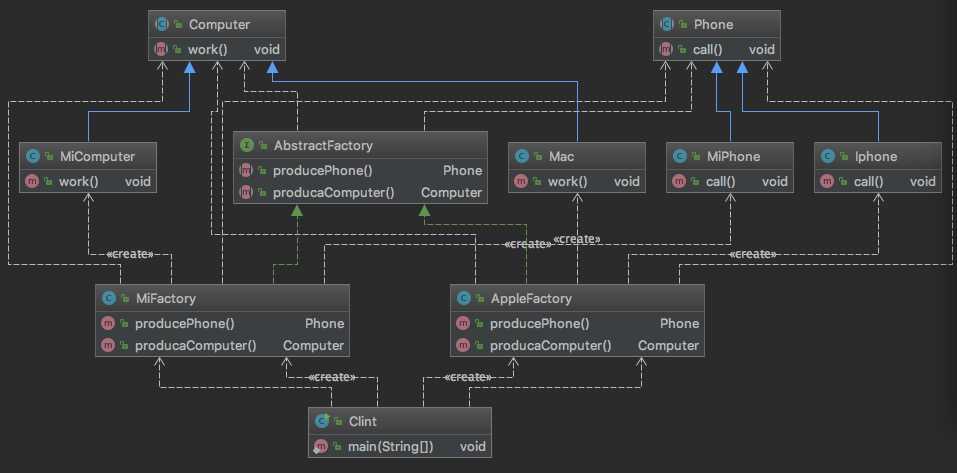Screen dimensions: 957x473
Task: Select the MiComputer class title
Action: coord(97,156)
